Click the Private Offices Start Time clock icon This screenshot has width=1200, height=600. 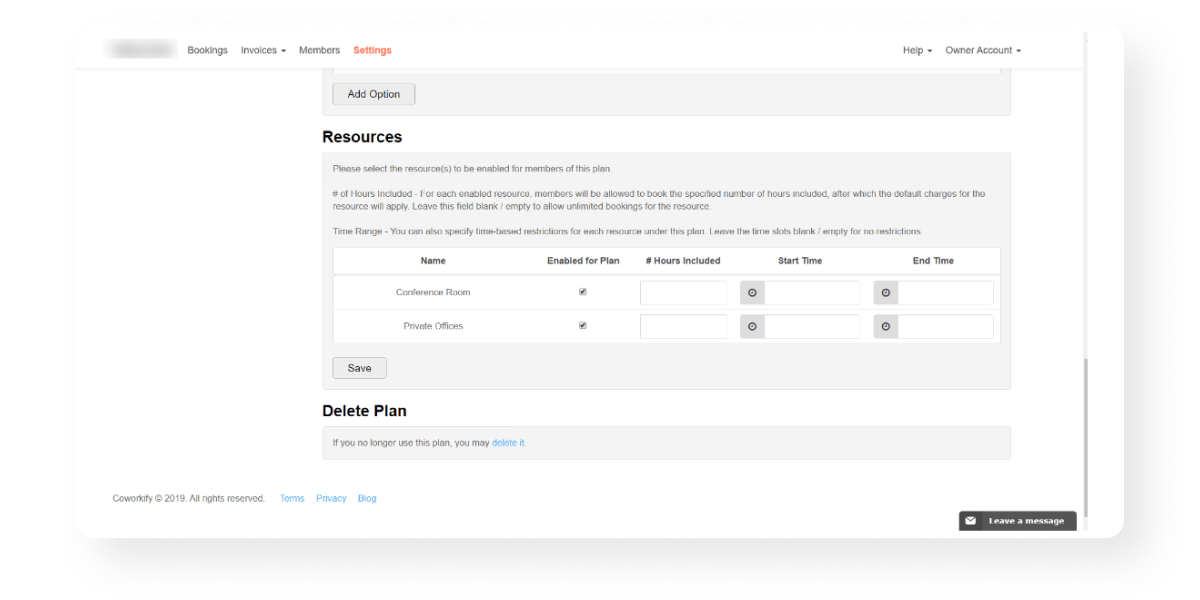tap(752, 327)
